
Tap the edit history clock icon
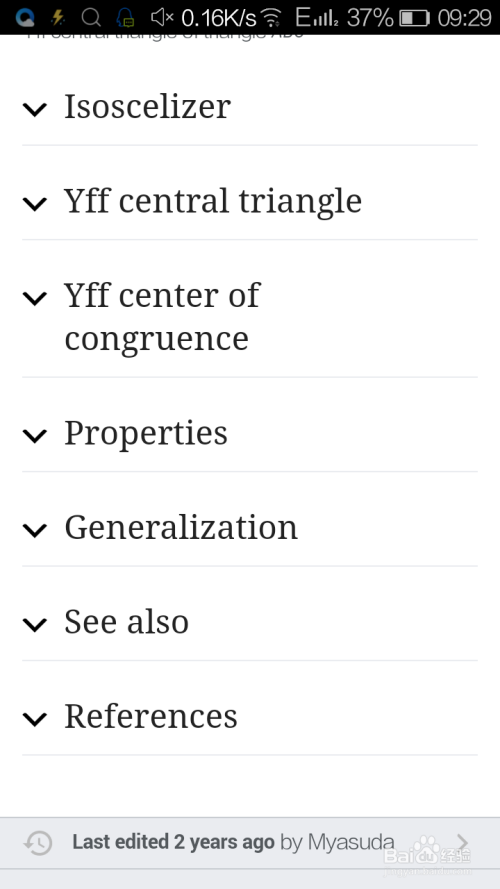[38, 843]
